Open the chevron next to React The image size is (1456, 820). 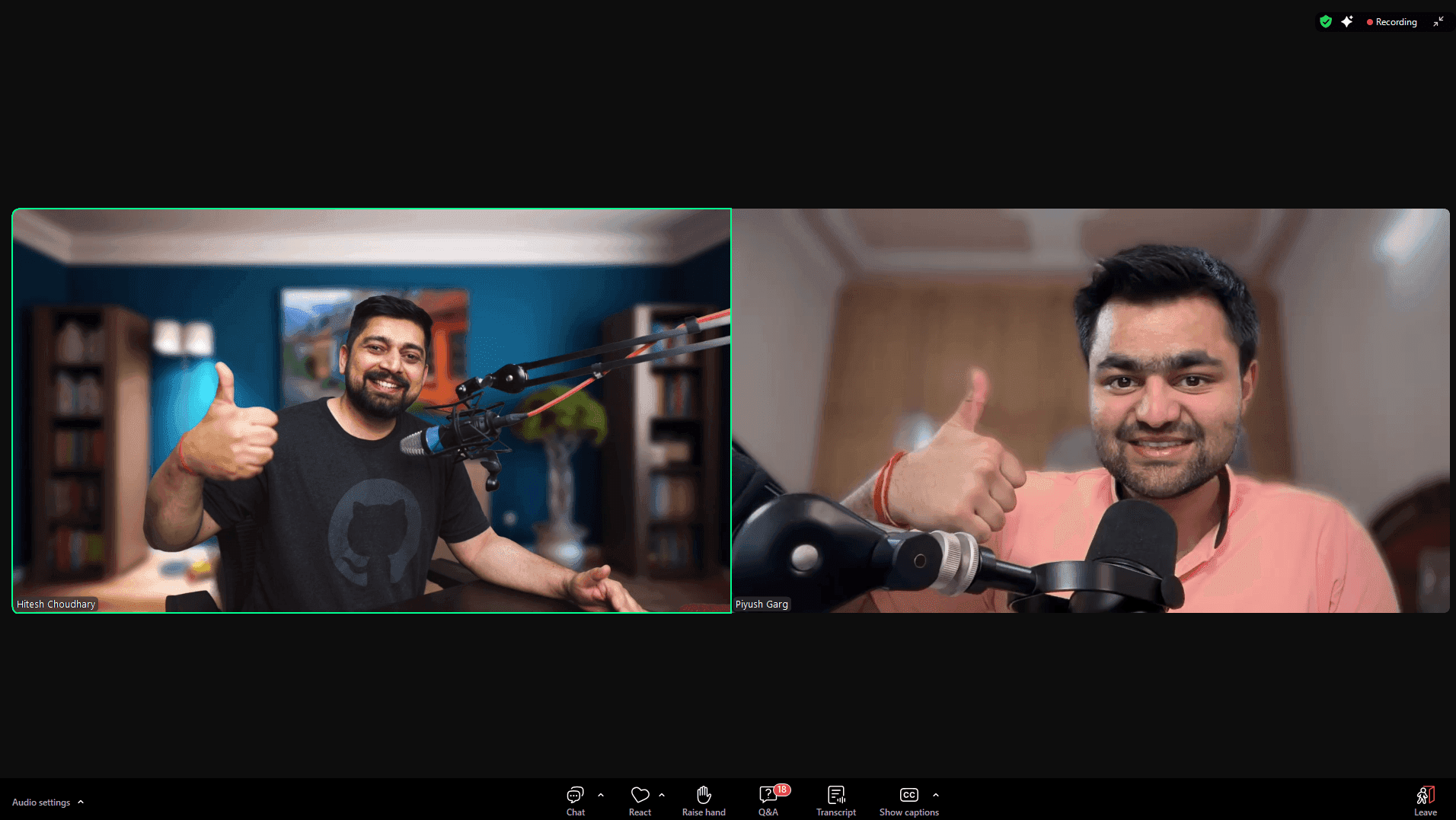[662, 793]
